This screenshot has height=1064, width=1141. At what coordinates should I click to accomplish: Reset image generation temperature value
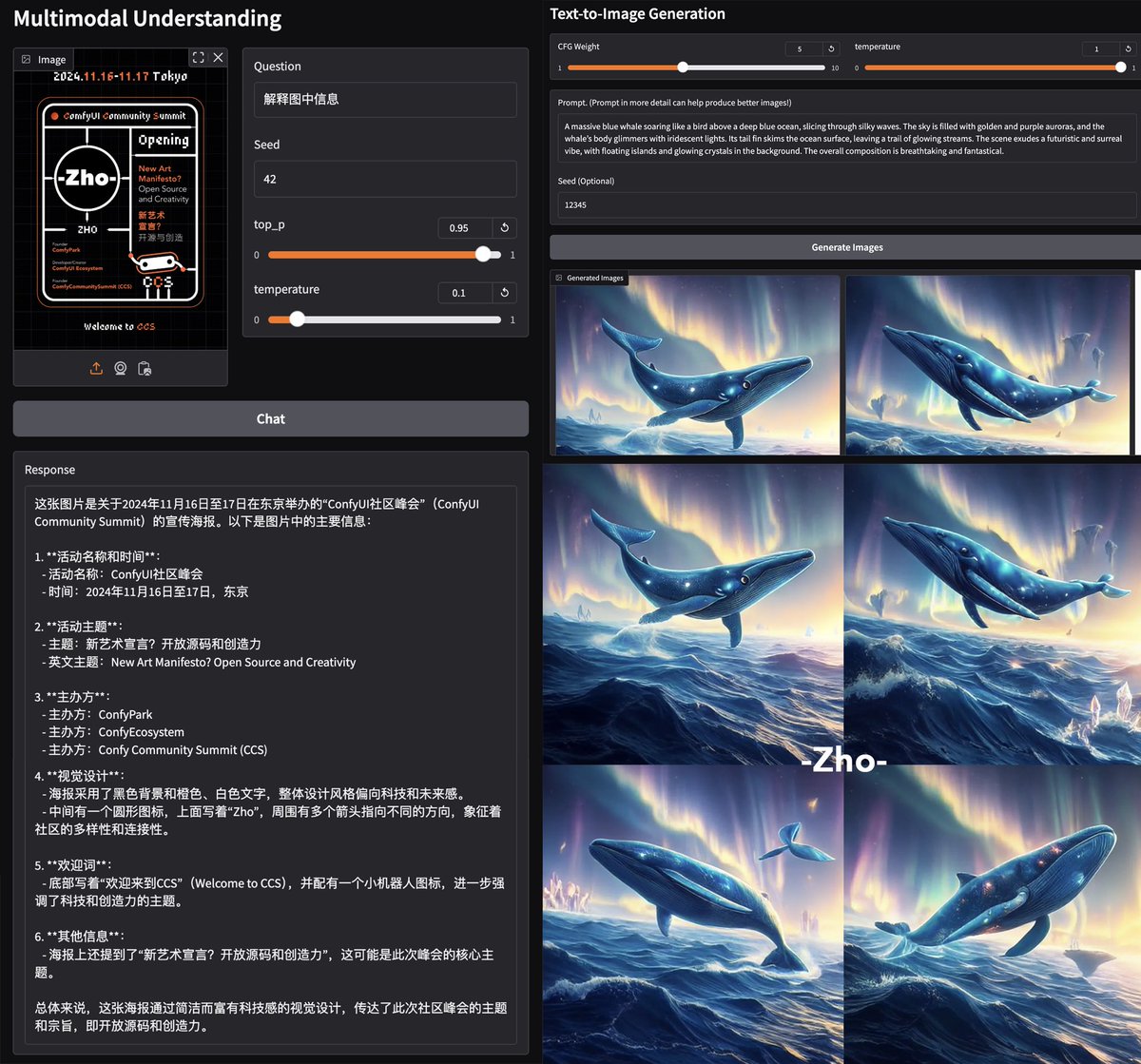[x=1128, y=48]
